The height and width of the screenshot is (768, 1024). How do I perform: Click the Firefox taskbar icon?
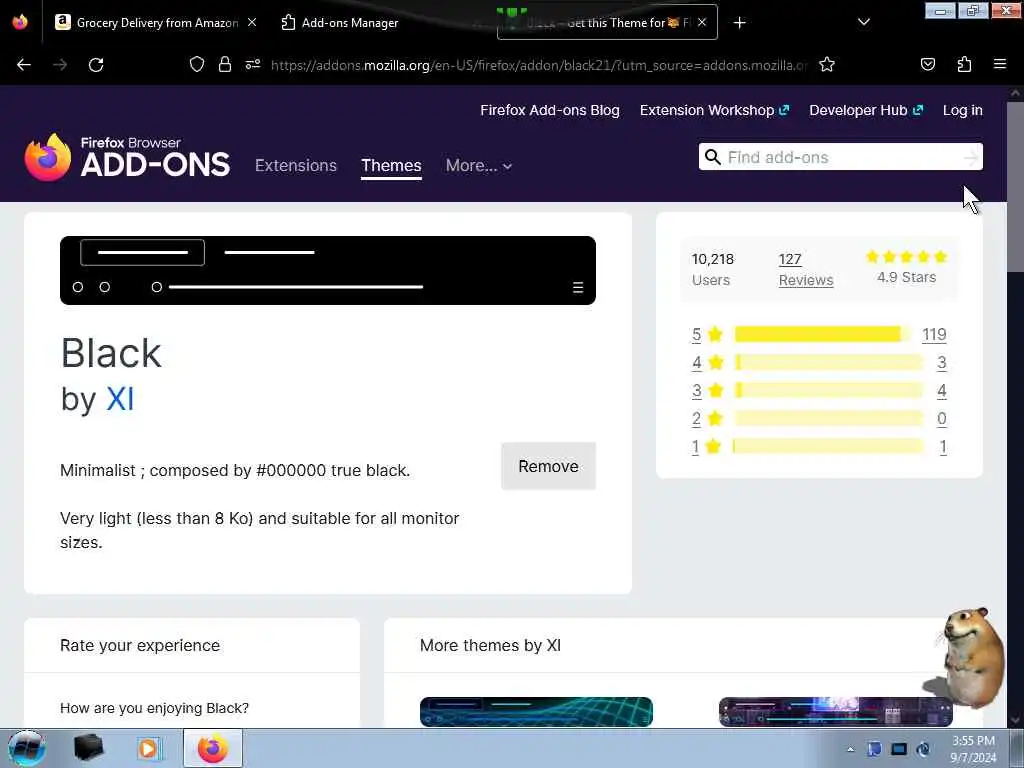coord(213,748)
